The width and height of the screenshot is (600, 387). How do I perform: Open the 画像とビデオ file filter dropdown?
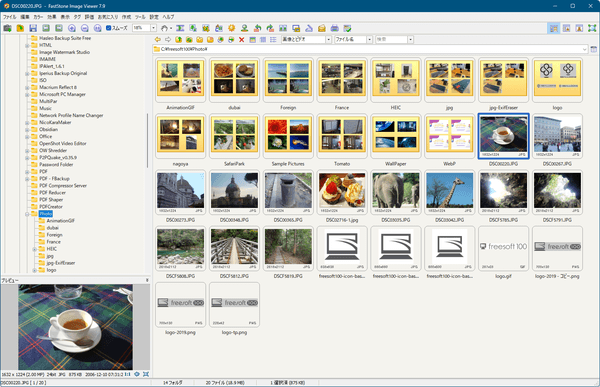328,39
